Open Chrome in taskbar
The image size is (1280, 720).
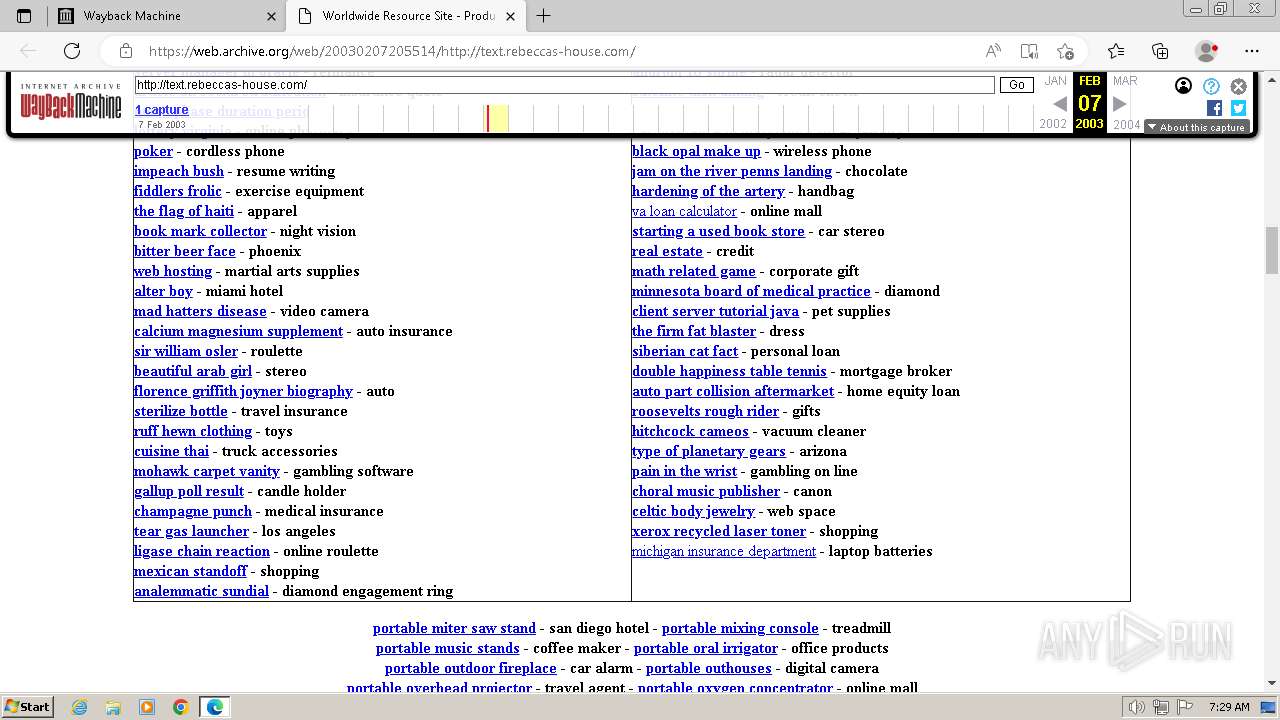click(x=180, y=707)
